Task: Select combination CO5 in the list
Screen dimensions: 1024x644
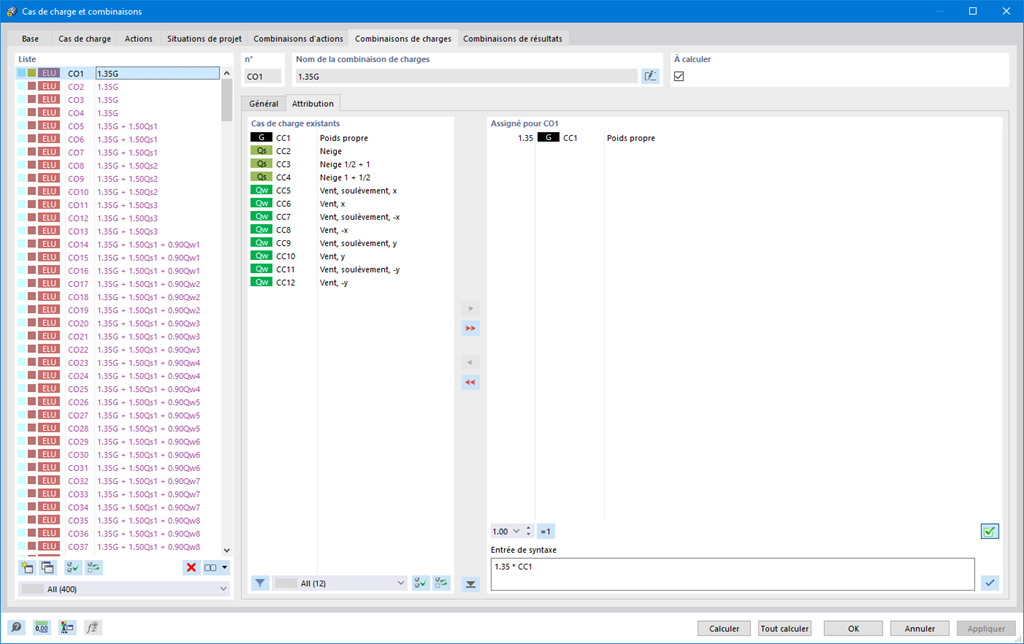Action: click(119, 126)
